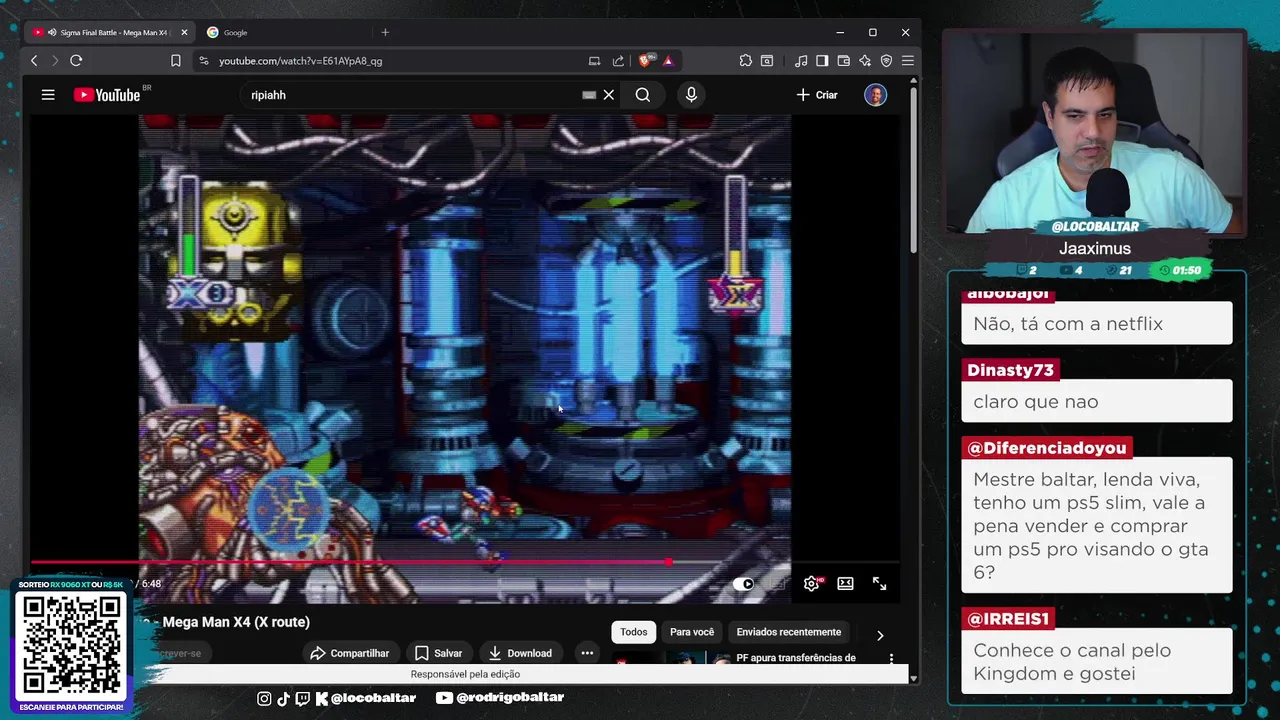Open Brave Shields lion icon
Viewport: 1280px width, 720px height.
[646, 61]
